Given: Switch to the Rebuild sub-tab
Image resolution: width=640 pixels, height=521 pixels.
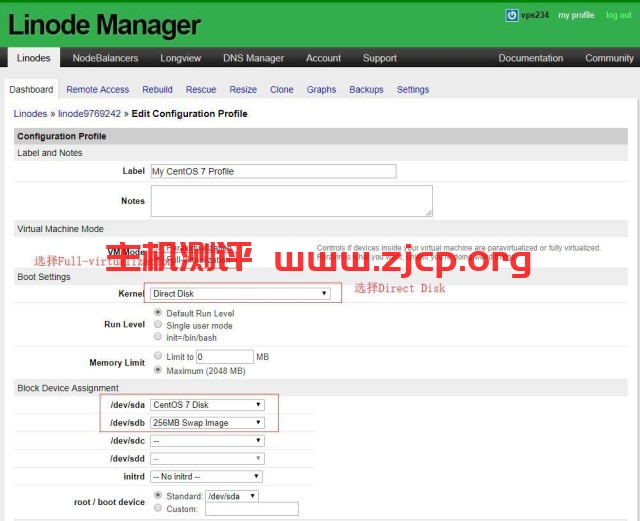Looking at the screenshot, I should pos(157,89).
